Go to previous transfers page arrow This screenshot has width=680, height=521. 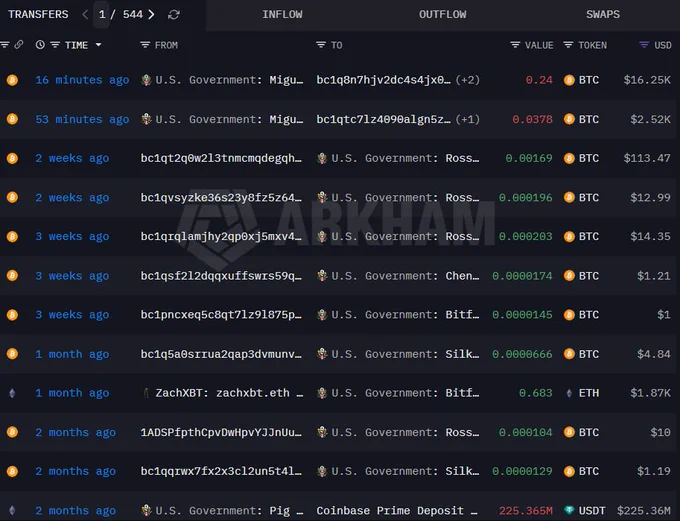(85, 14)
